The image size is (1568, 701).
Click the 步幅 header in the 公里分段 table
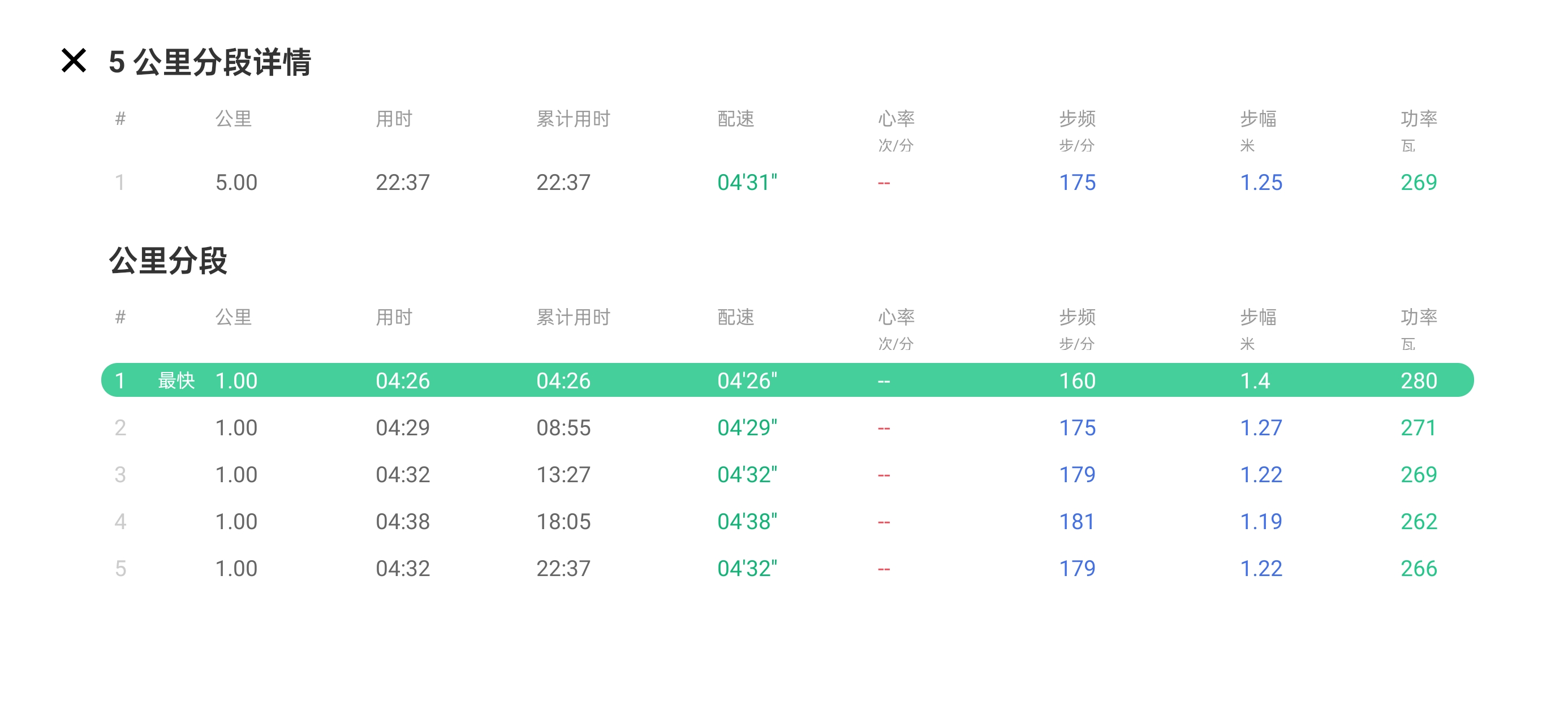[x=1258, y=317]
